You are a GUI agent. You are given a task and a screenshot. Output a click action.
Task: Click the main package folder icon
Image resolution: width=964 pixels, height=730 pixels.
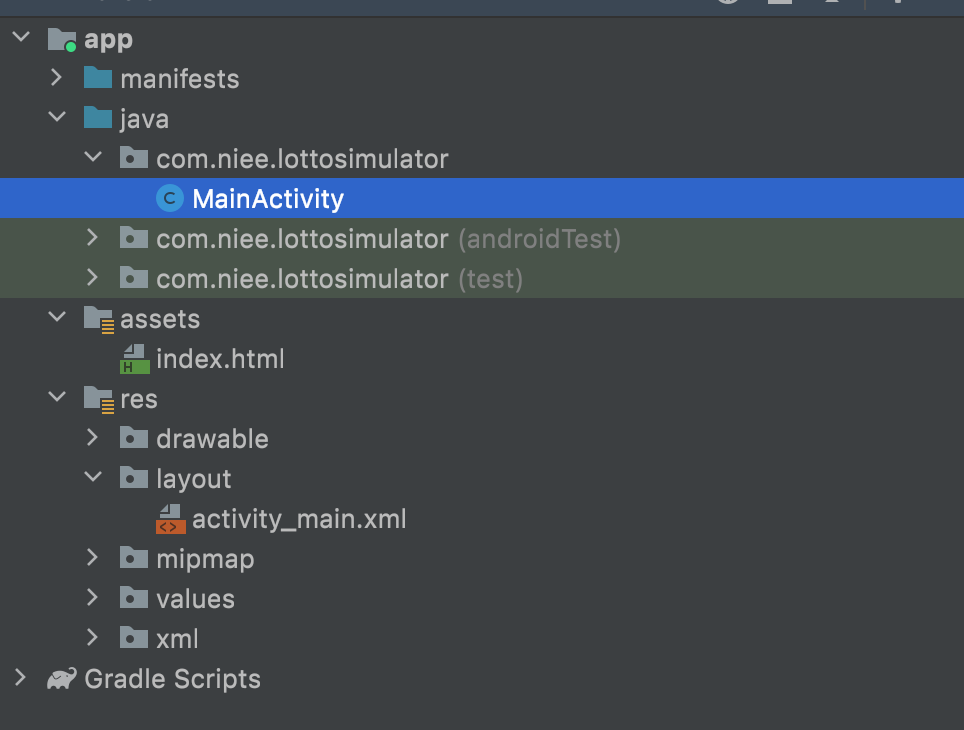[x=134, y=157]
